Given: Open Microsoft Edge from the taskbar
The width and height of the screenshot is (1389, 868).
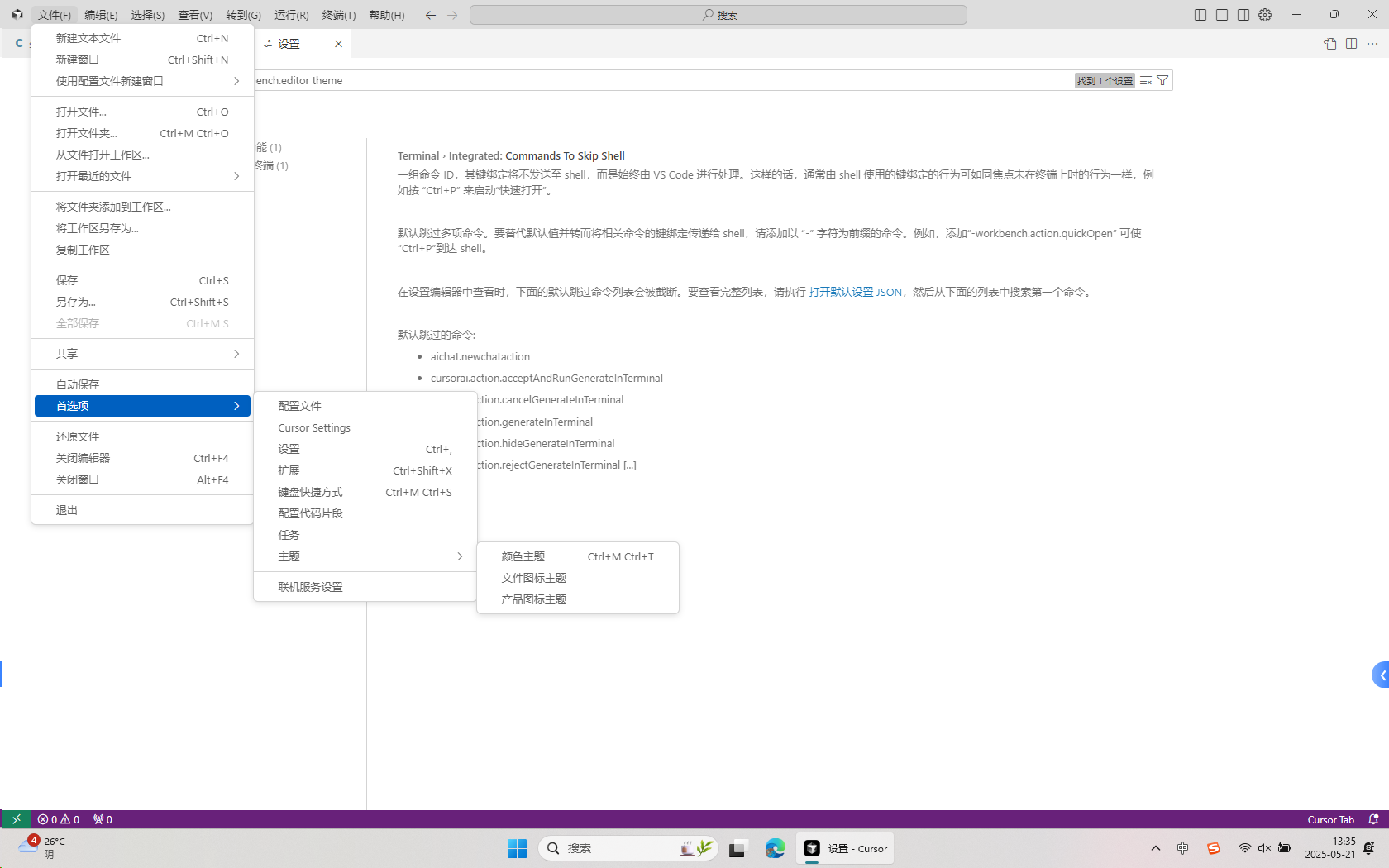Looking at the screenshot, I should point(775,848).
